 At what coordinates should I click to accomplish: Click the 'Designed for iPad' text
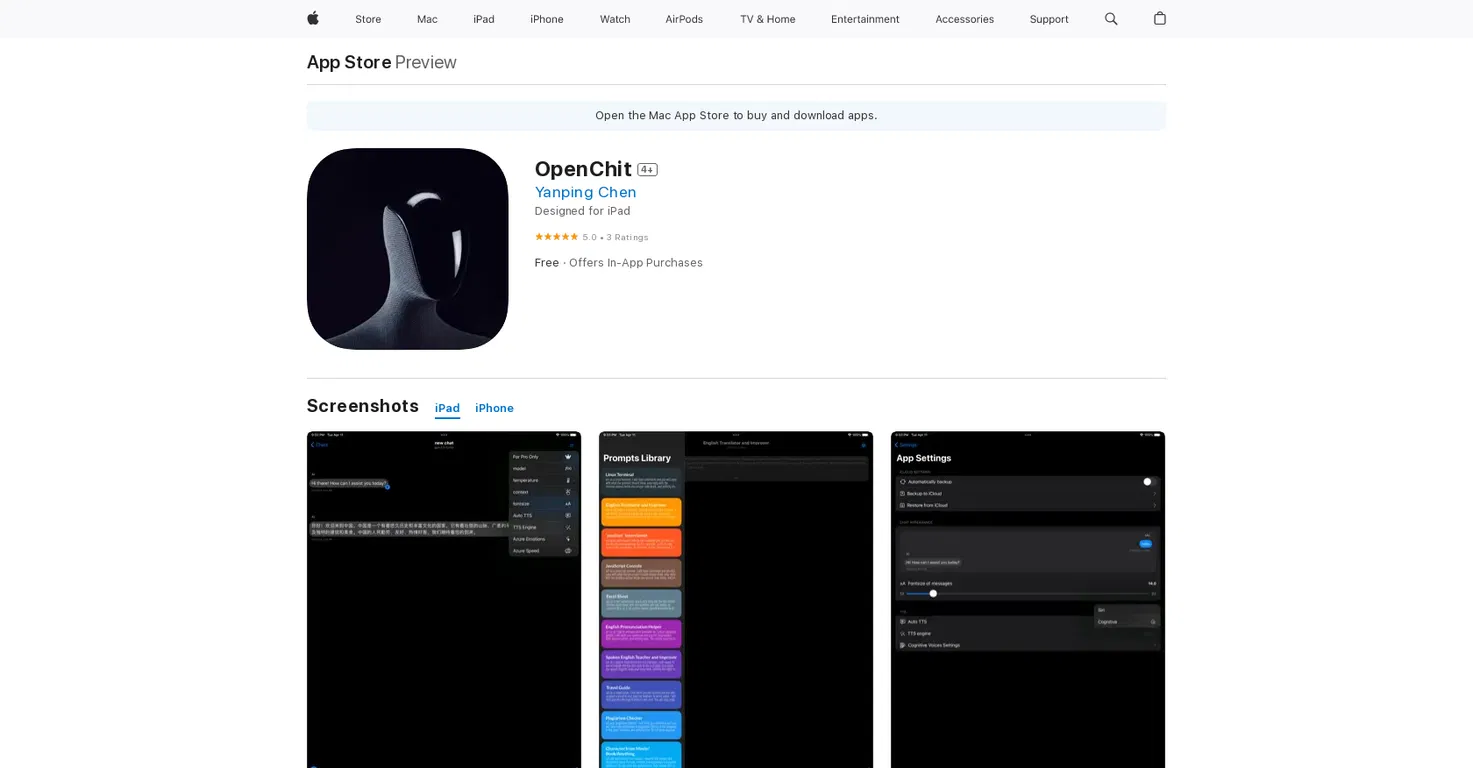pyautogui.click(x=582, y=211)
